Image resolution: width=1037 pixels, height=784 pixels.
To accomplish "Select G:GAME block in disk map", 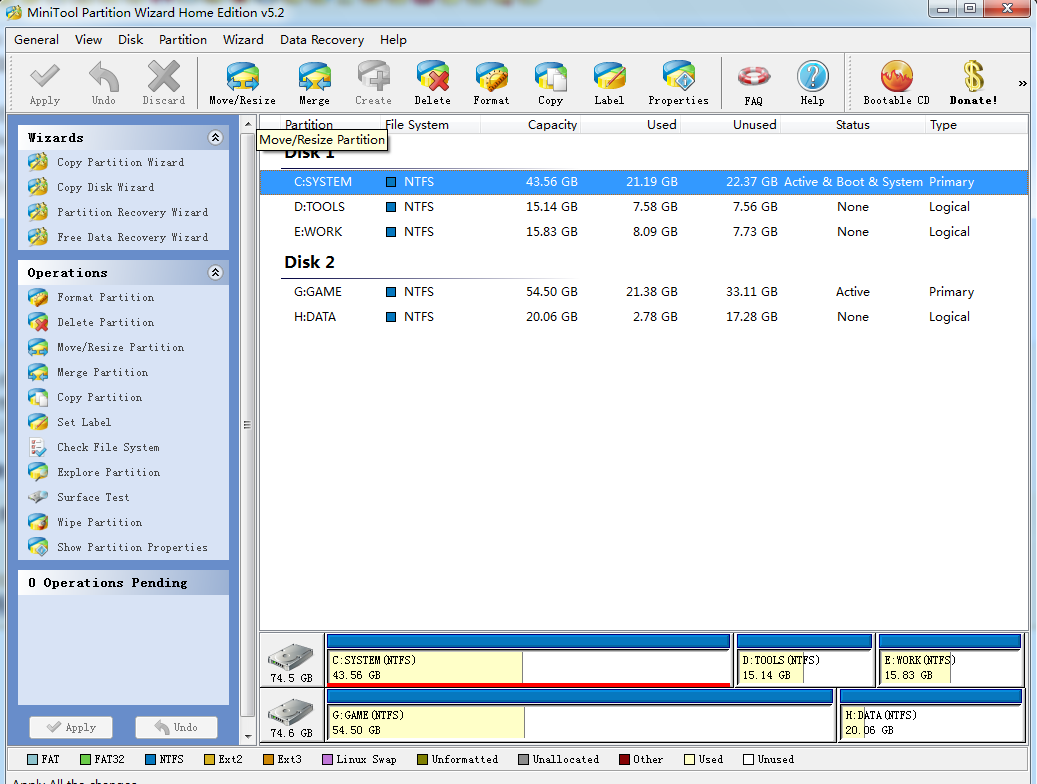I will pos(580,715).
